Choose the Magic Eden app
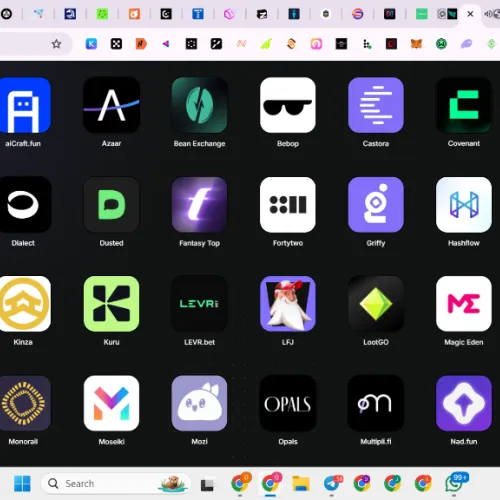The height and width of the screenshot is (500, 500). coord(464,304)
